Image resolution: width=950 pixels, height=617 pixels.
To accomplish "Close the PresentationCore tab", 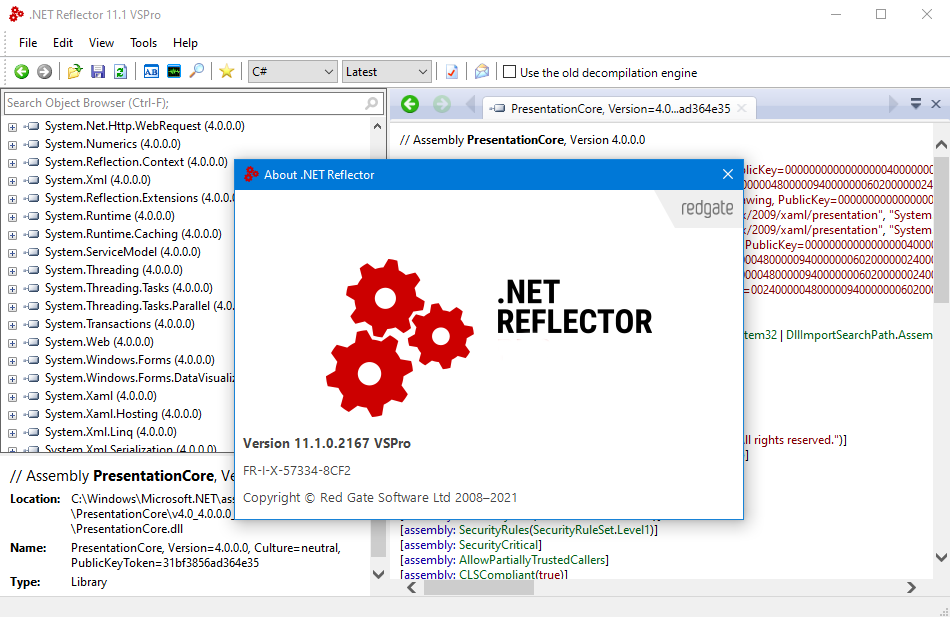I will click(742, 108).
